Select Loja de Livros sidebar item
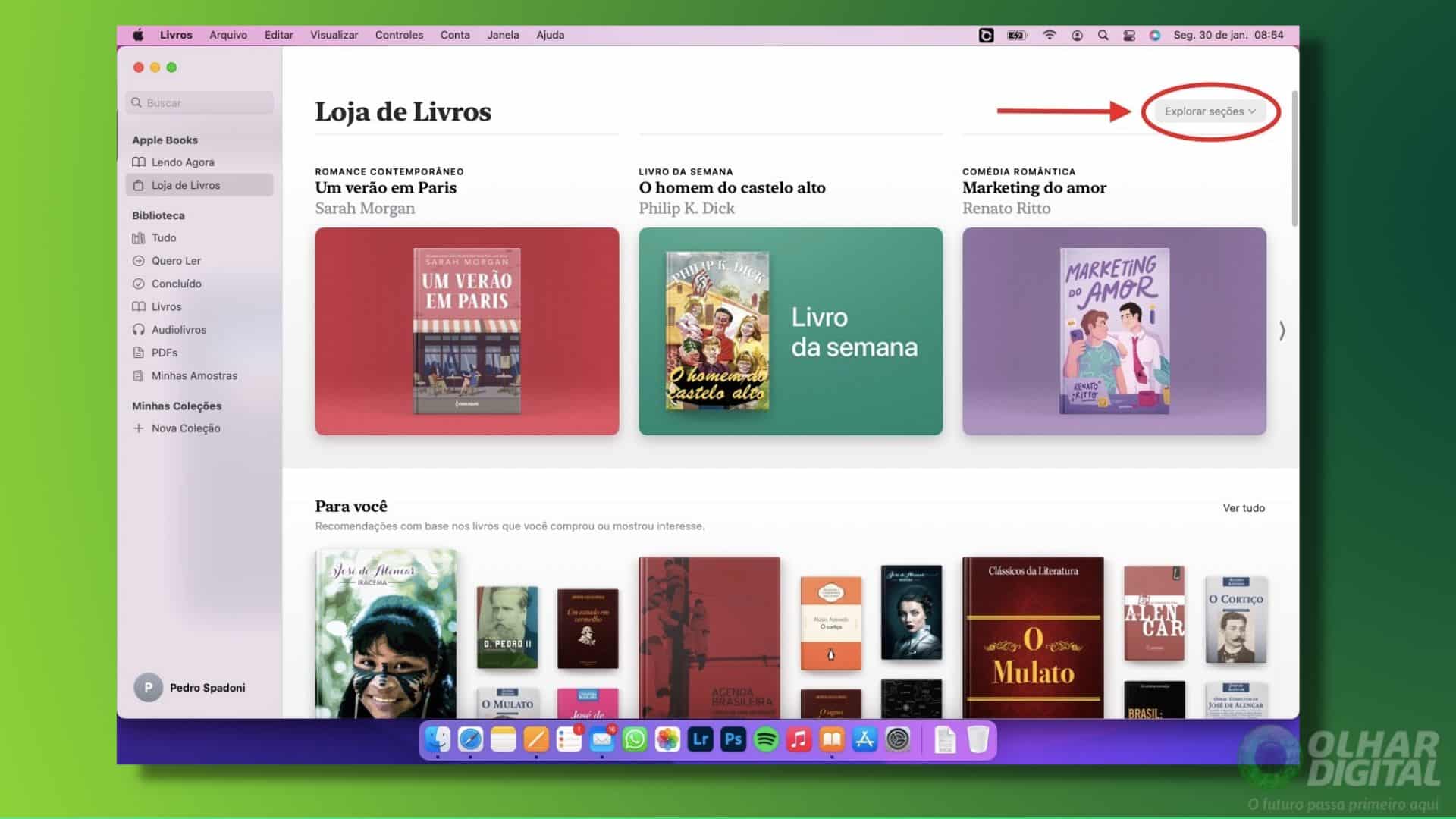Screen dimensions: 1456x819 [x=199, y=185]
